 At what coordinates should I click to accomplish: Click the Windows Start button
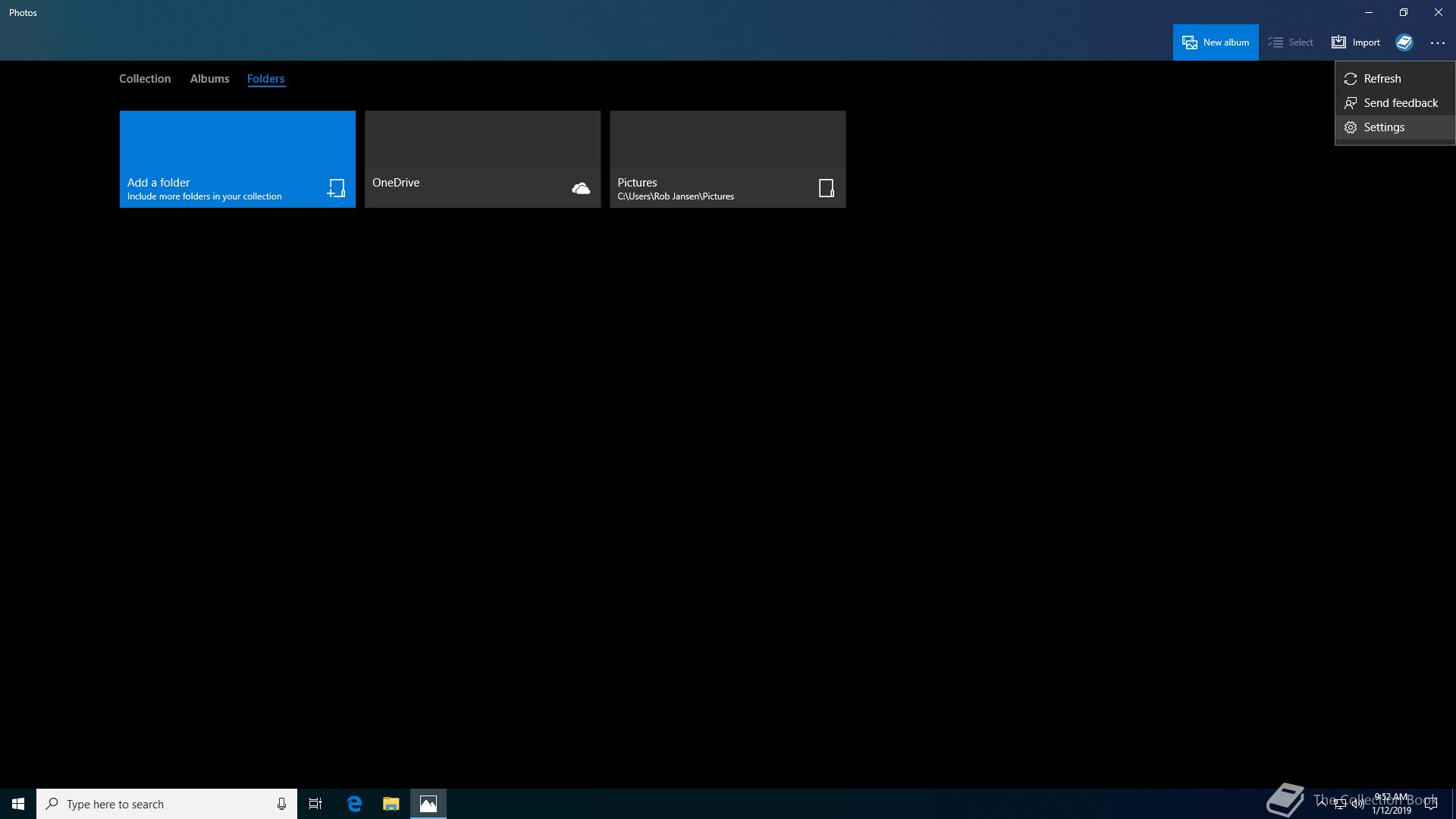coord(18,804)
